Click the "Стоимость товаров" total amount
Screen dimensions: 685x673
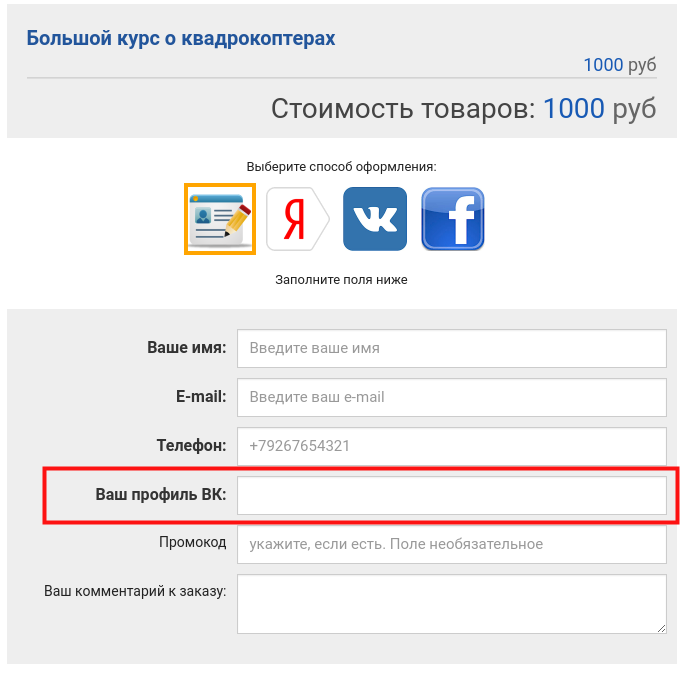point(463,108)
